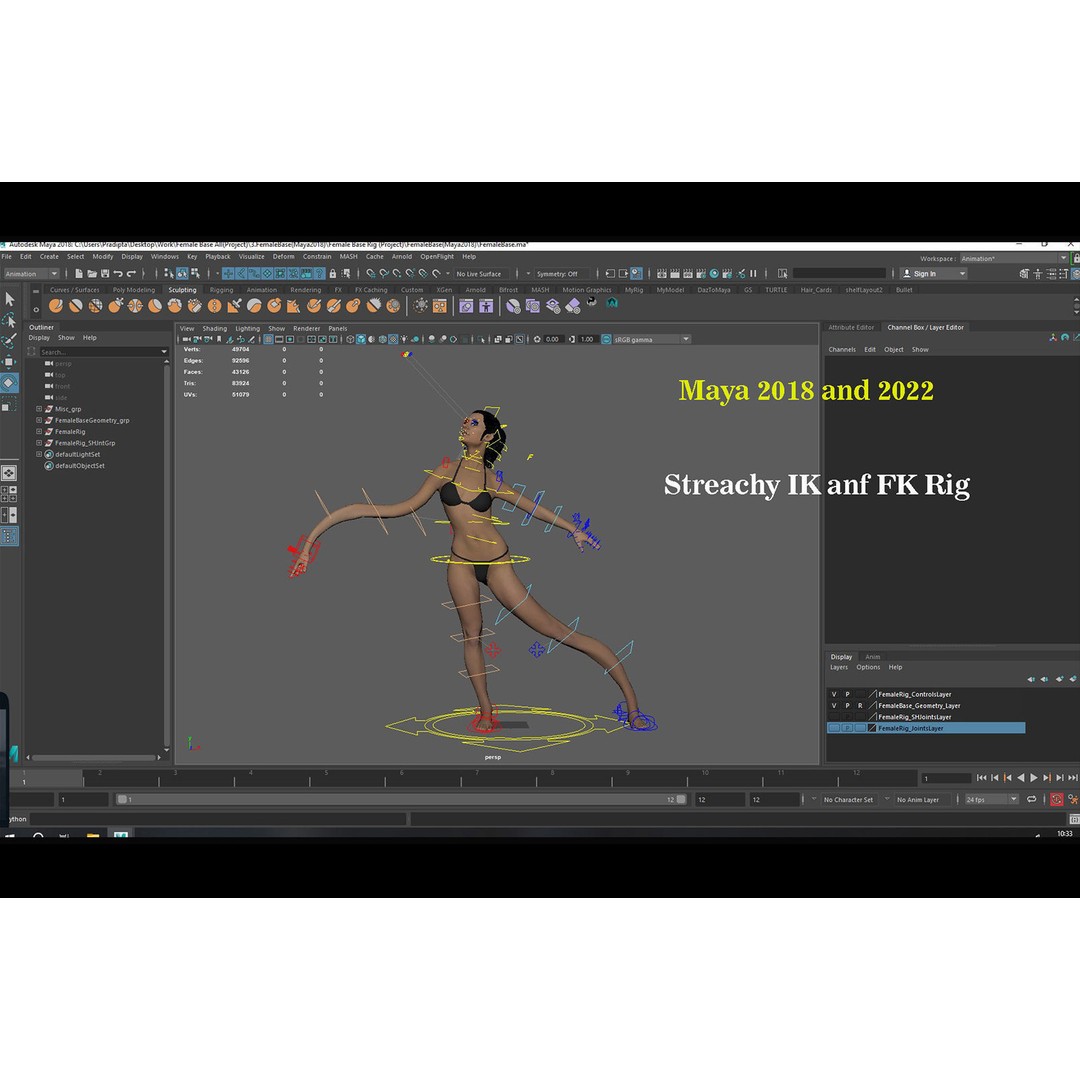
Task: Toggle visibility box of FemaleRig_SHJointsLayer
Action: click(x=834, y=717)
